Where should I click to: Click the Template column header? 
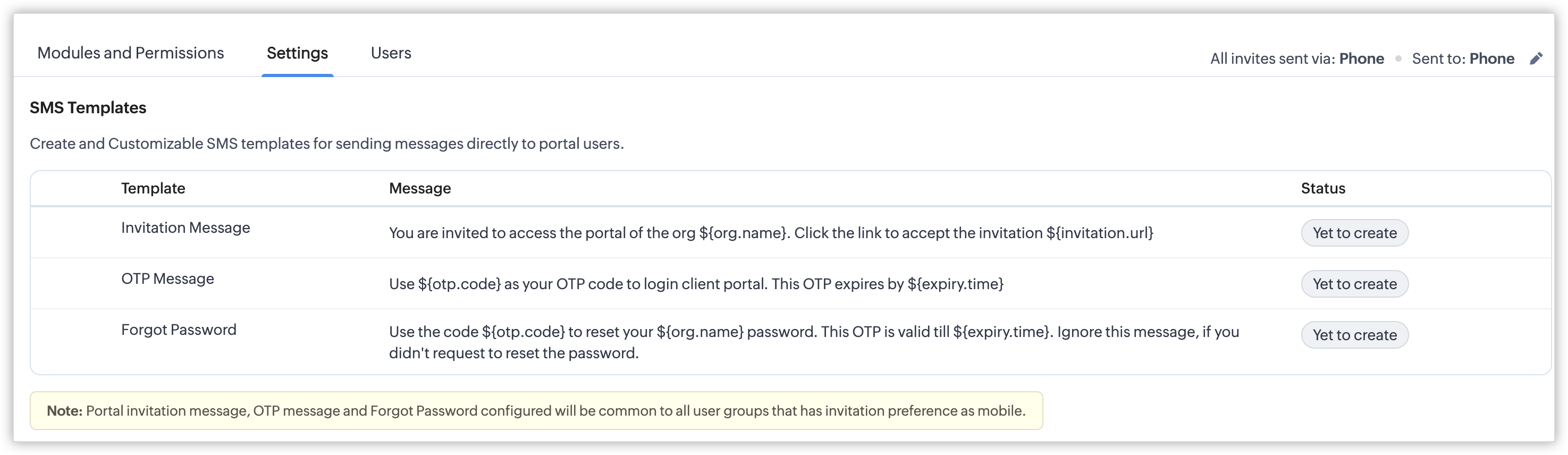153,188
